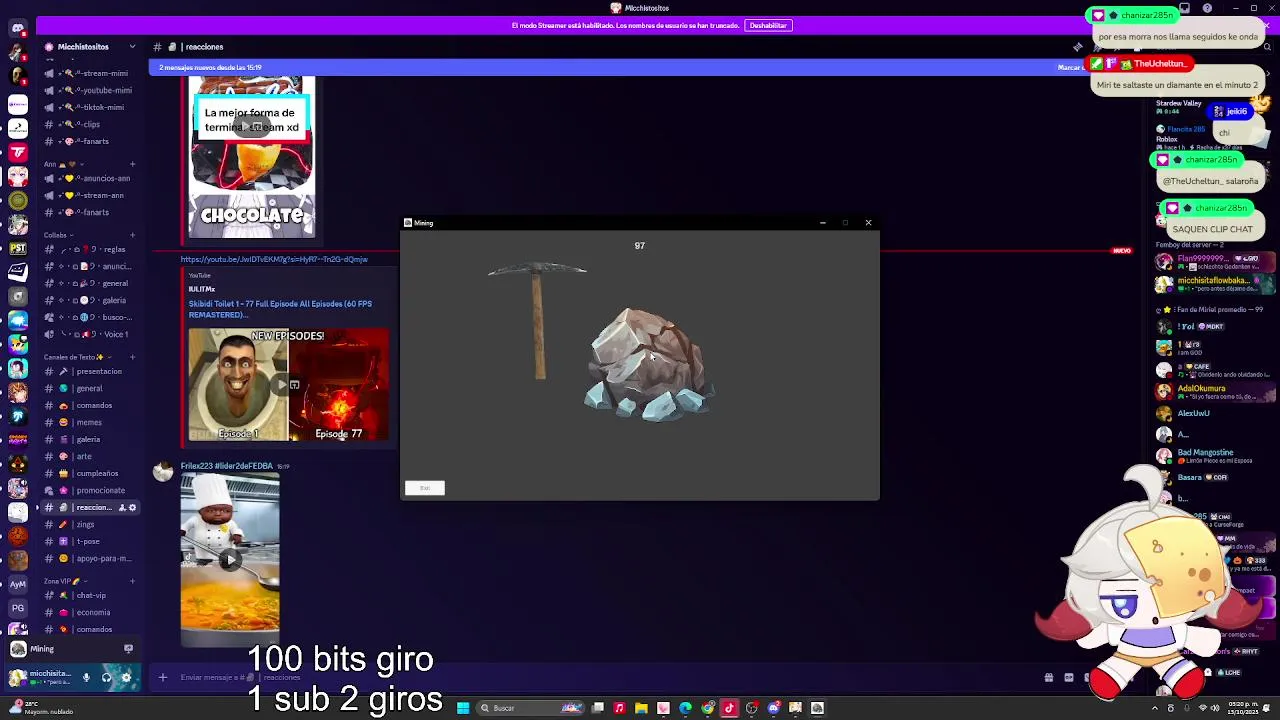Open settings gear on reacciones channel

click(x=132, y=507)
